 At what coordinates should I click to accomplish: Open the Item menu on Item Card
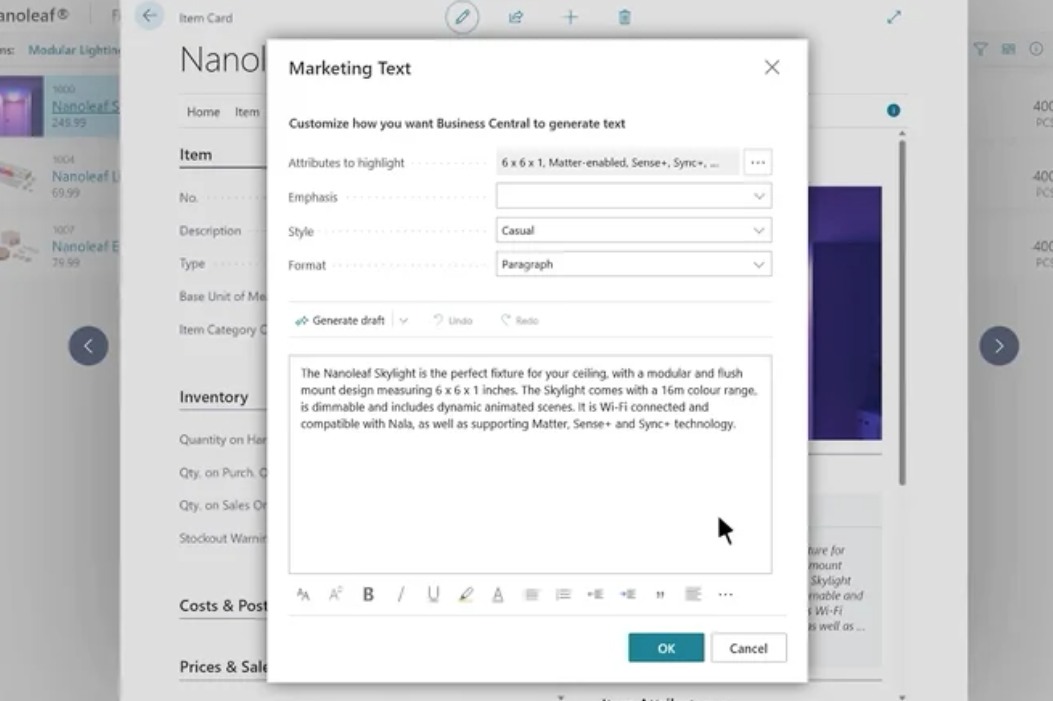click(x=246, y=111)
